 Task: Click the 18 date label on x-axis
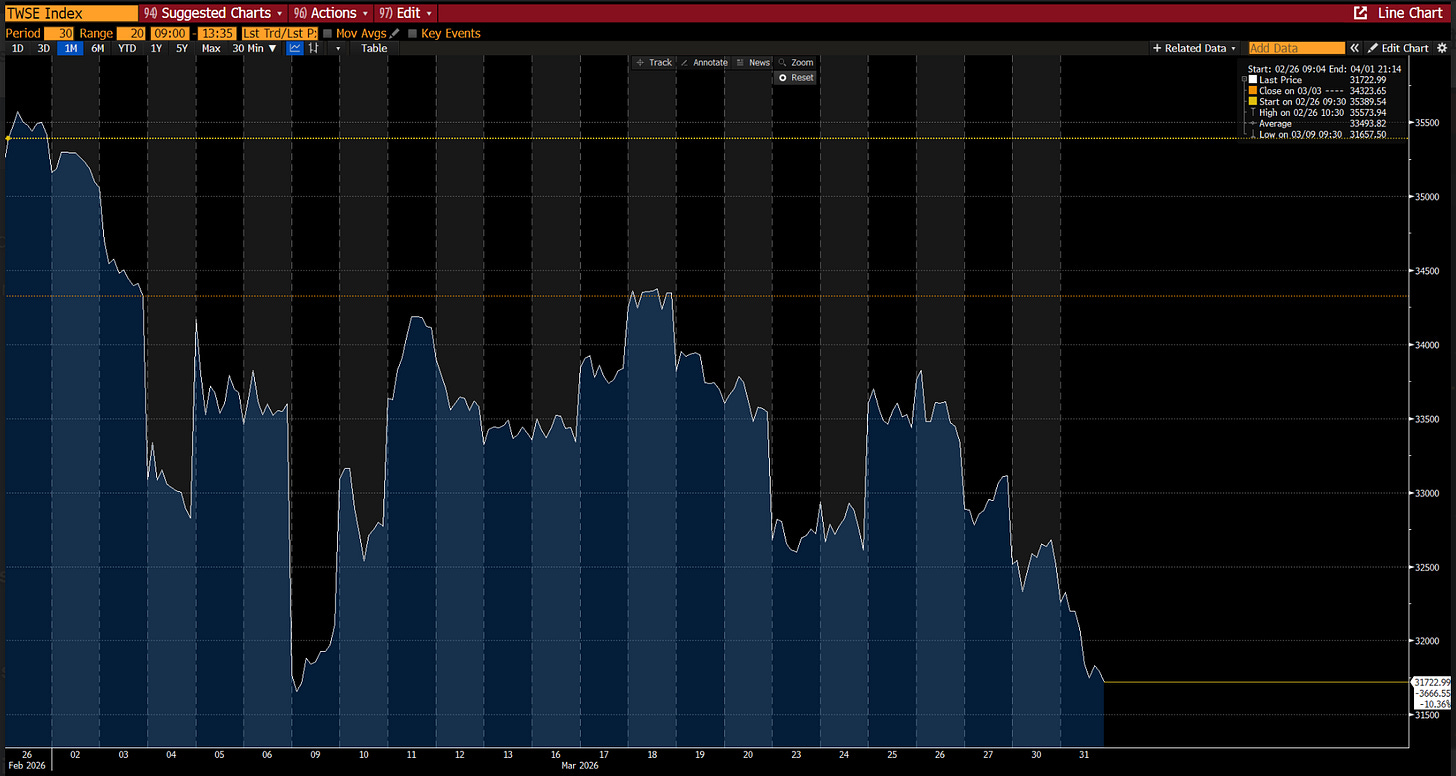(x=652, y=755)
